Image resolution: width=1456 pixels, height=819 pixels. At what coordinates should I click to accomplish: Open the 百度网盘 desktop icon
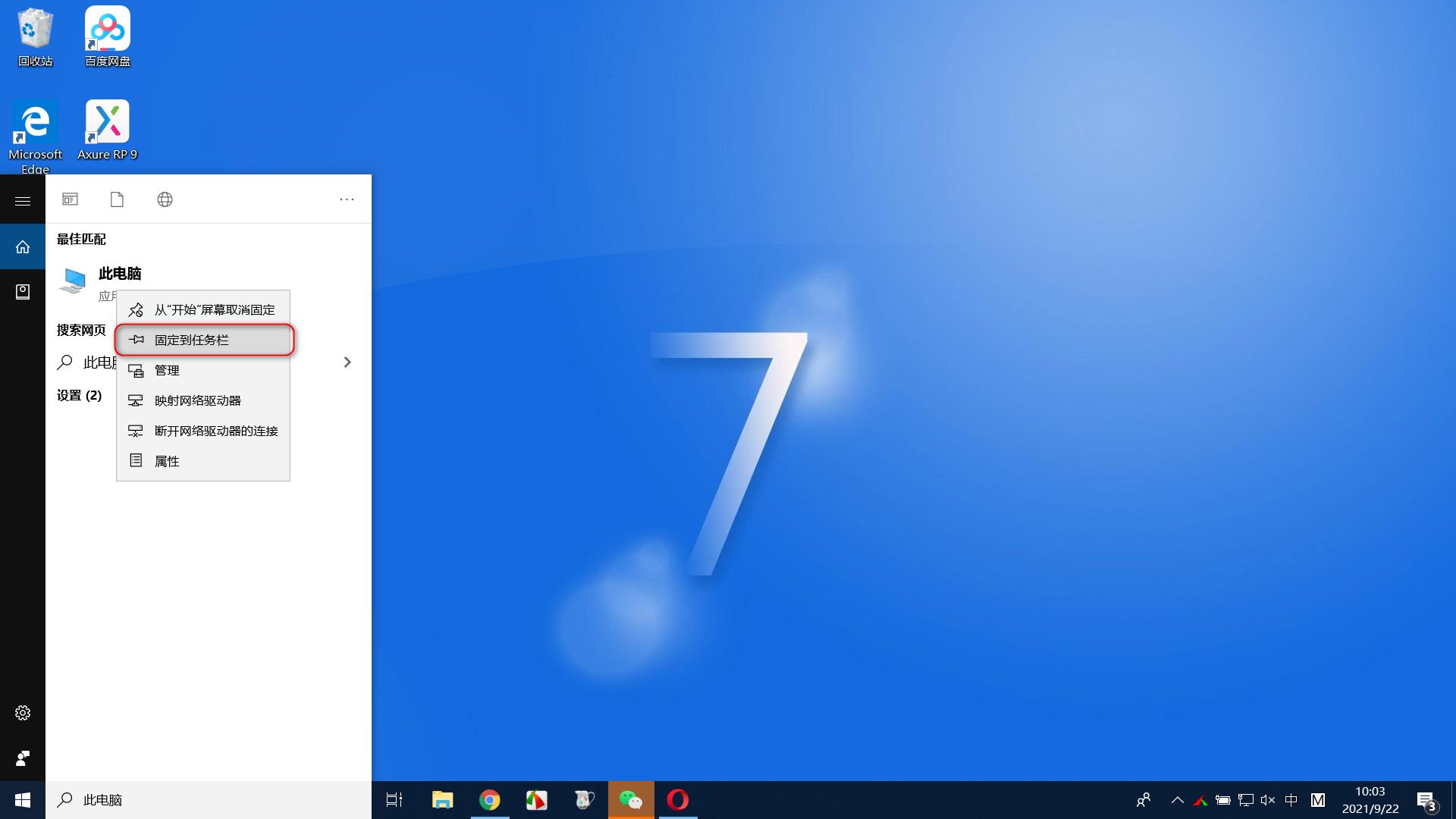pyautogui.click(x=108, y=36)
